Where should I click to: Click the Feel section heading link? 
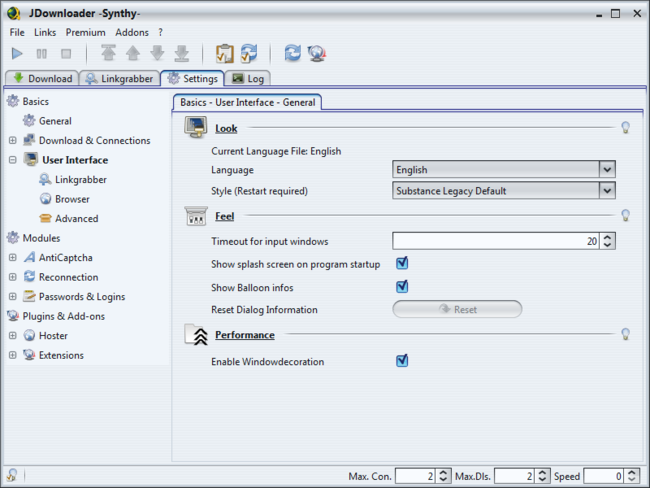tap(225, 216)
